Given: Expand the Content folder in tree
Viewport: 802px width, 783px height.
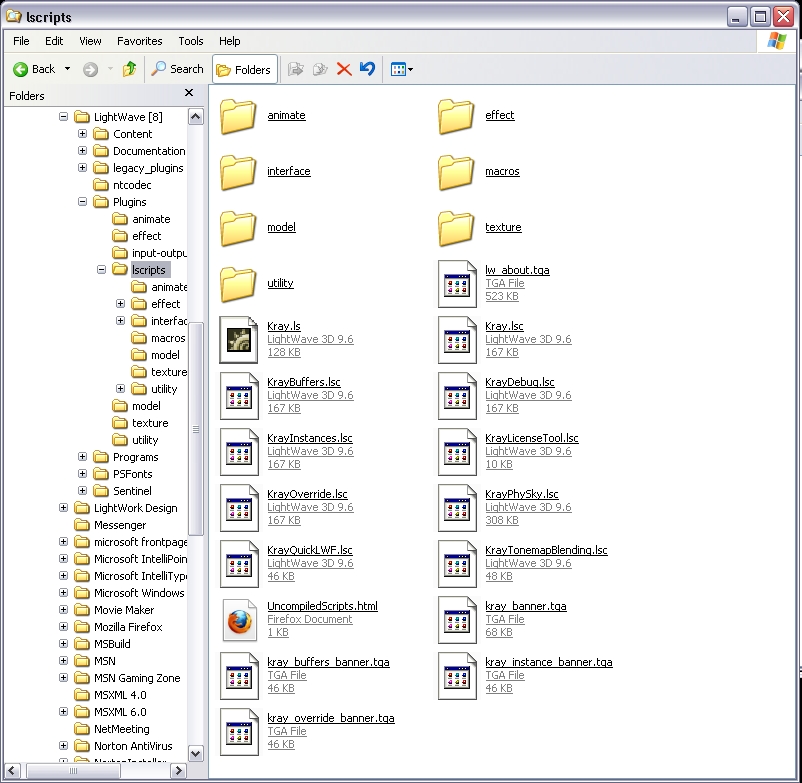Looking at the screenshot, I should click(83, 134).
